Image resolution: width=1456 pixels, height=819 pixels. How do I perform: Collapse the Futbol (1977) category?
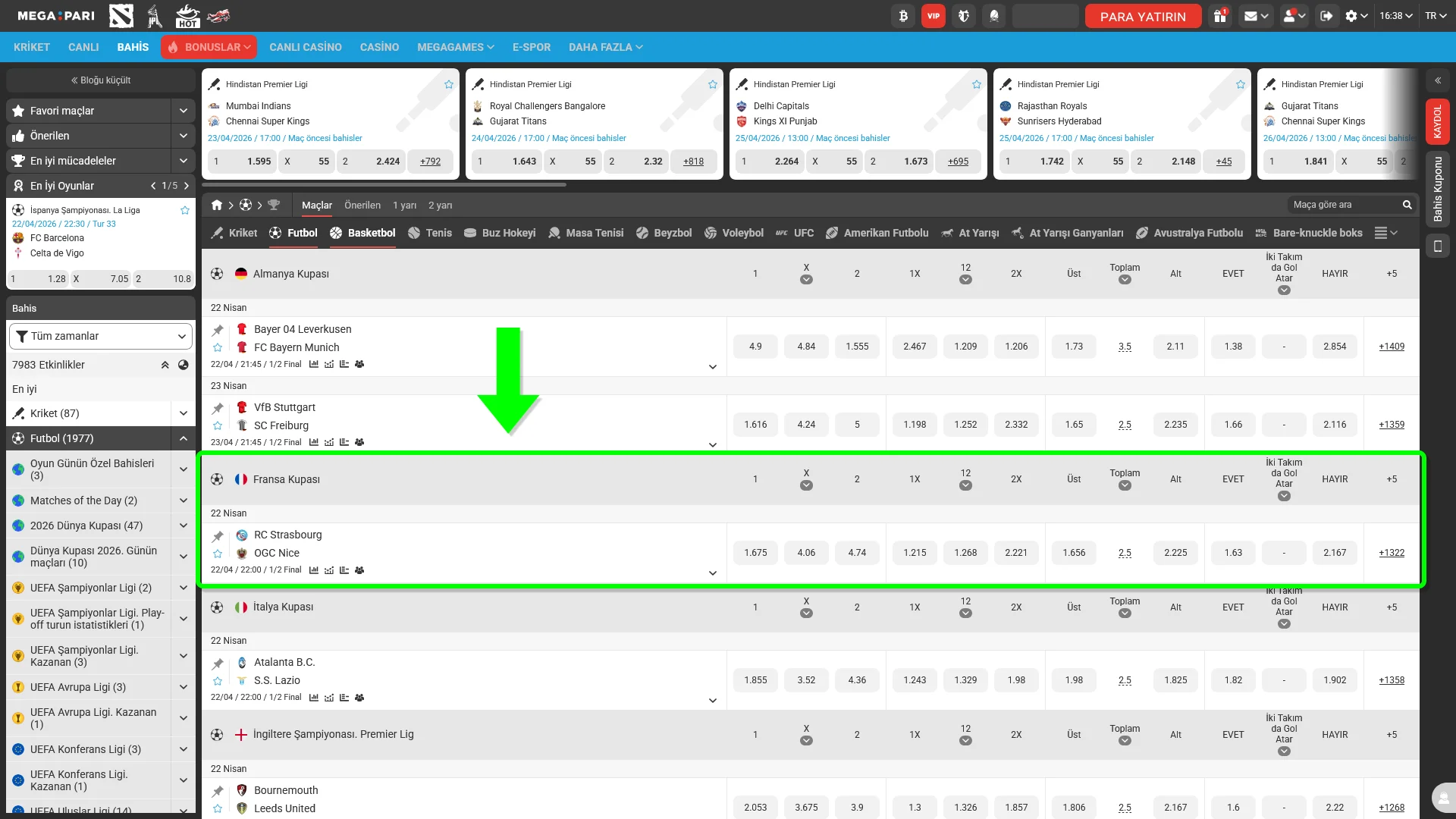(x=184, y=438)
